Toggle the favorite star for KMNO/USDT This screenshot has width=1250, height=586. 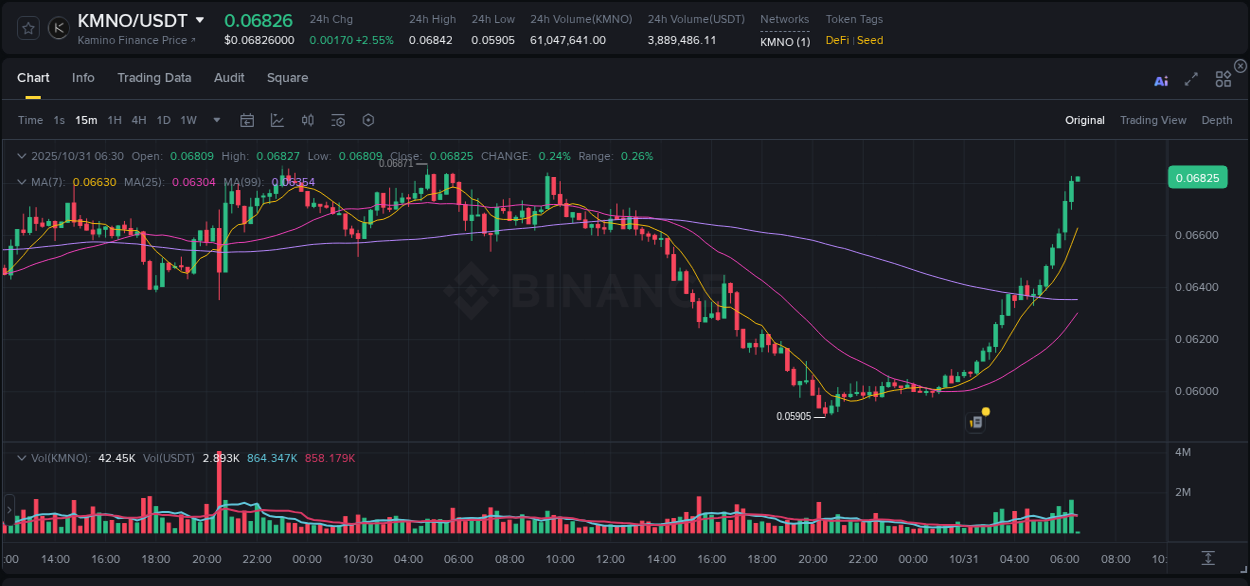(27, 28)
